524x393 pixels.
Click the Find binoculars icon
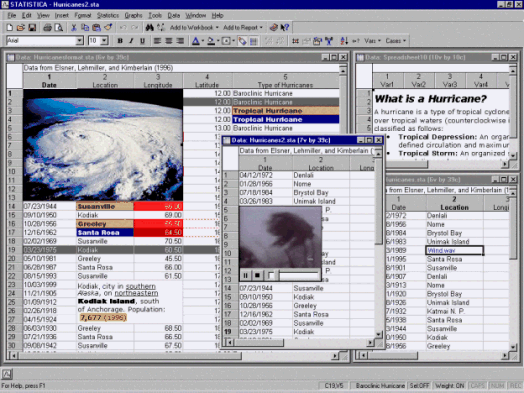[x=149, y=27]
